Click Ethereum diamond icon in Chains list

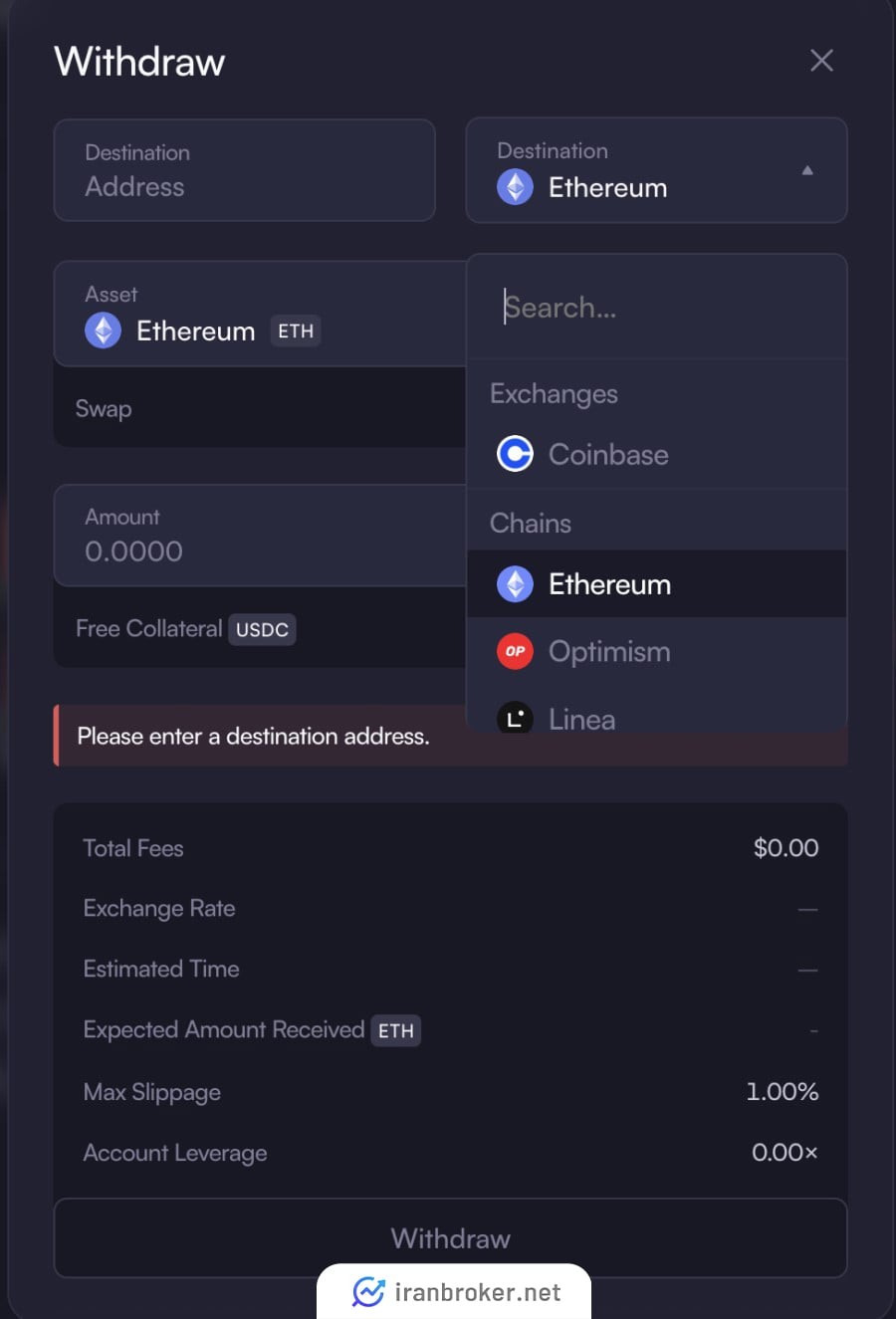[x=515, y=584]
